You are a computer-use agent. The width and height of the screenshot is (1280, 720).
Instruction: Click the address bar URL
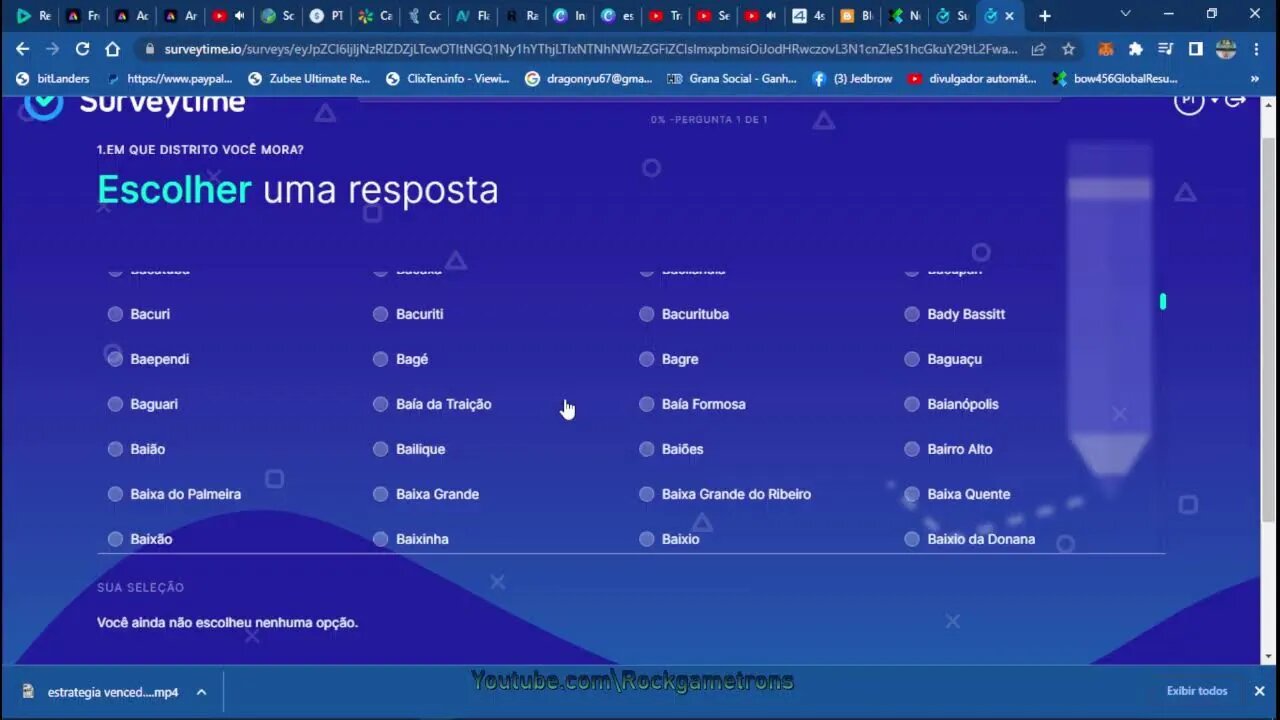click(x=590, y=49)
